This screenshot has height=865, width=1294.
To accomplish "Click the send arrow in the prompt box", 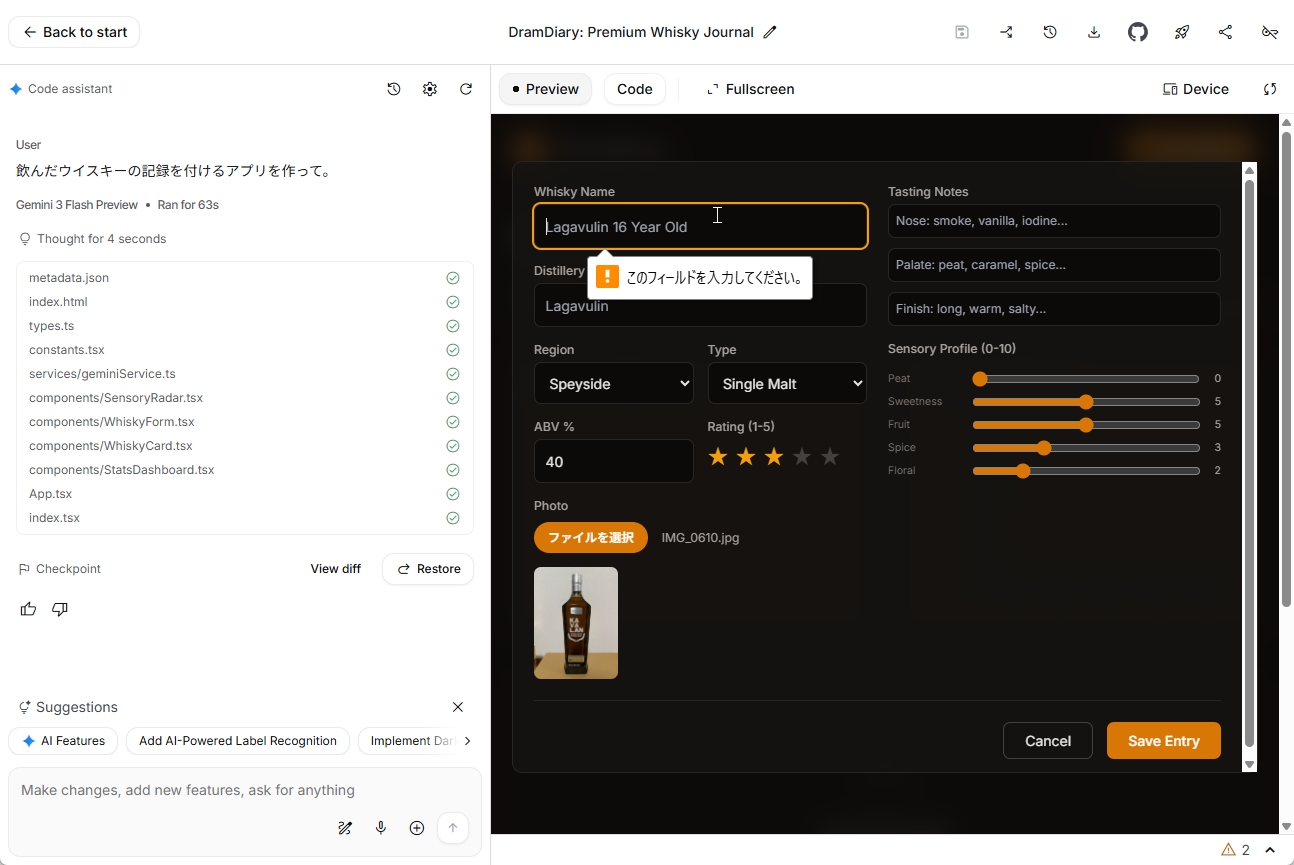I will click(453, 828).
